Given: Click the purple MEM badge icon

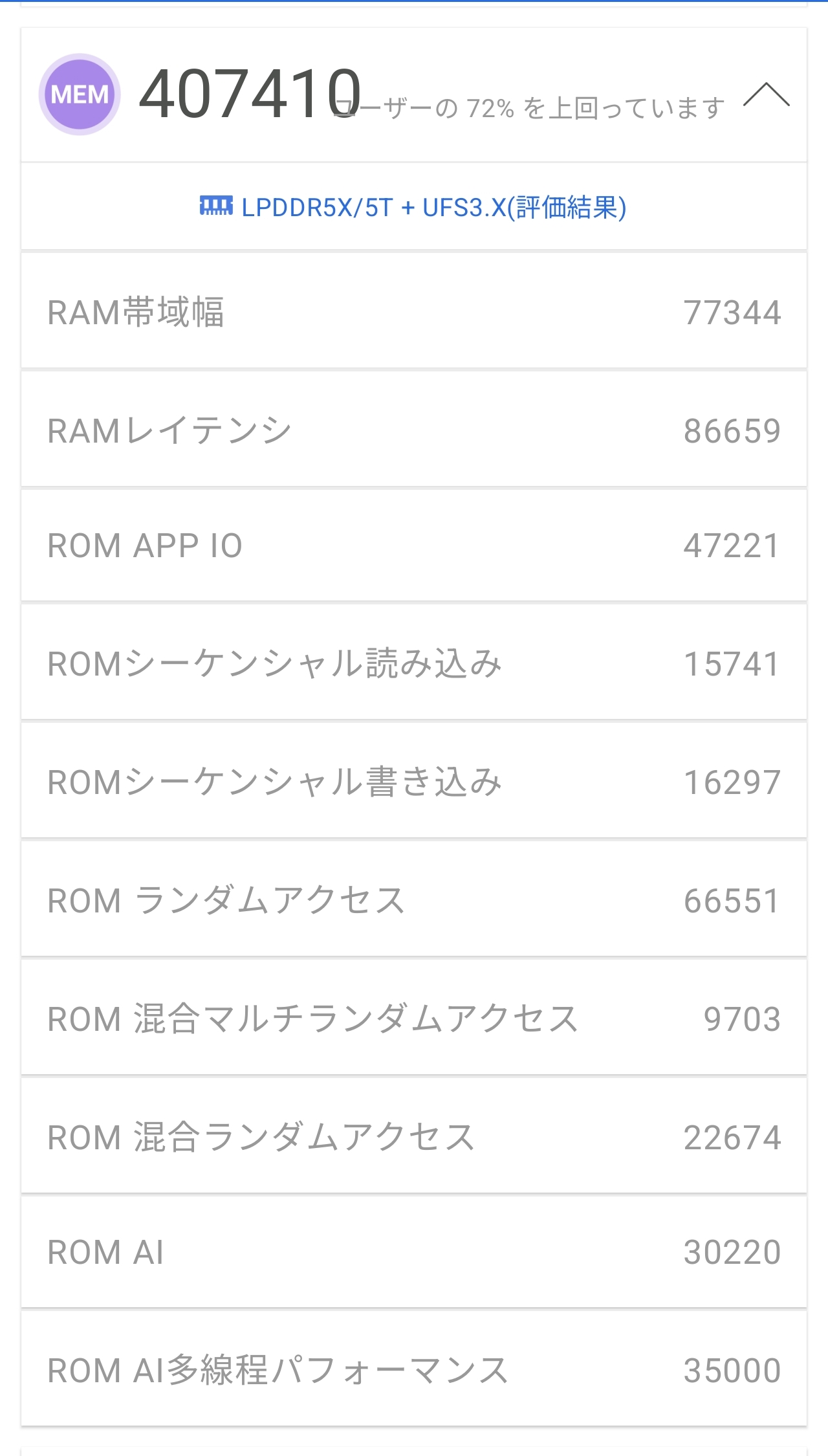Looking at the screenshot, I should click(x=80, y=94).
